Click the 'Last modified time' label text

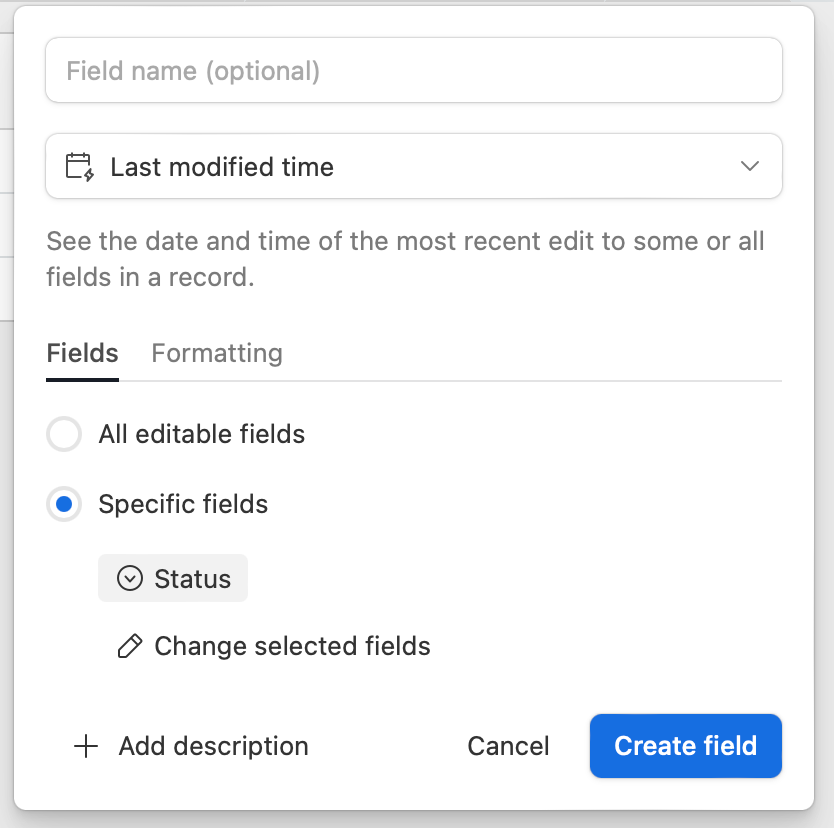click(x=222, y=167)
